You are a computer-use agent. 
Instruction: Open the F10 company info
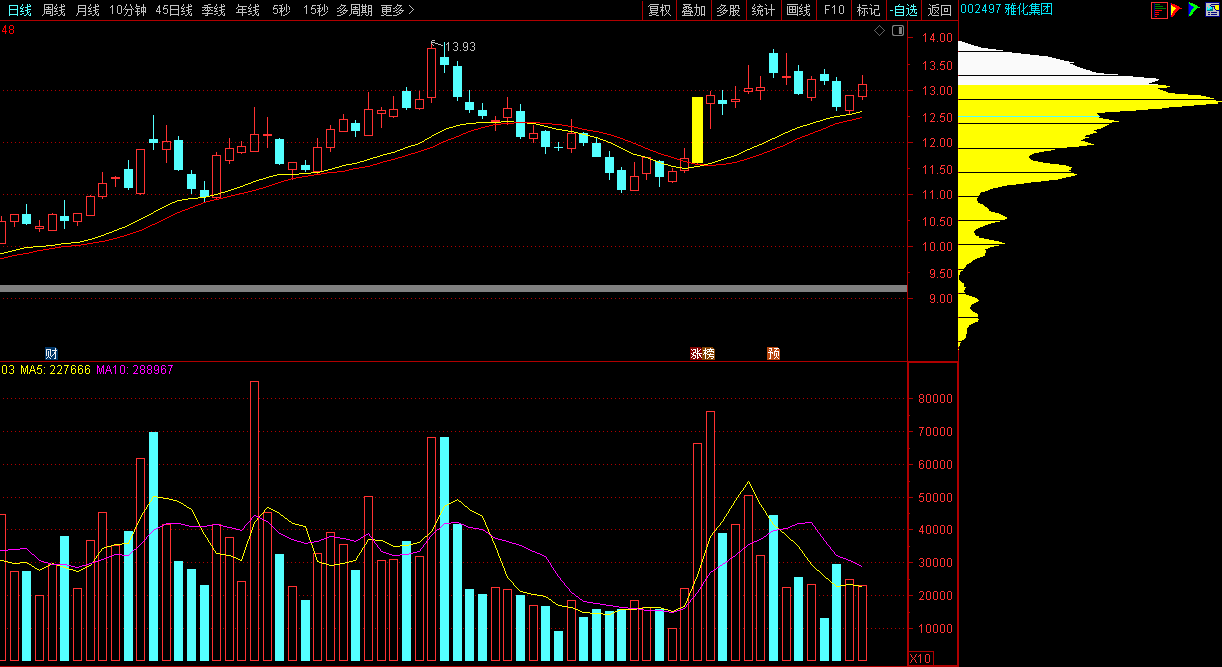[x=834, y=10]
